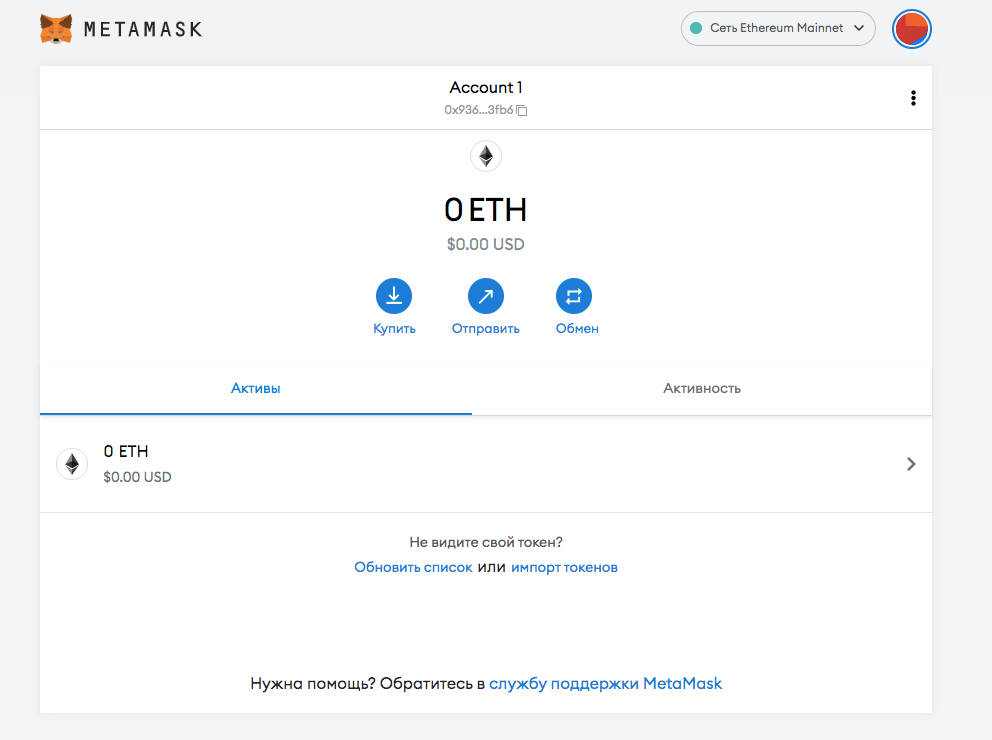Click the MetaMask fox logo
992x740 pixels.
tap(56, 29)
